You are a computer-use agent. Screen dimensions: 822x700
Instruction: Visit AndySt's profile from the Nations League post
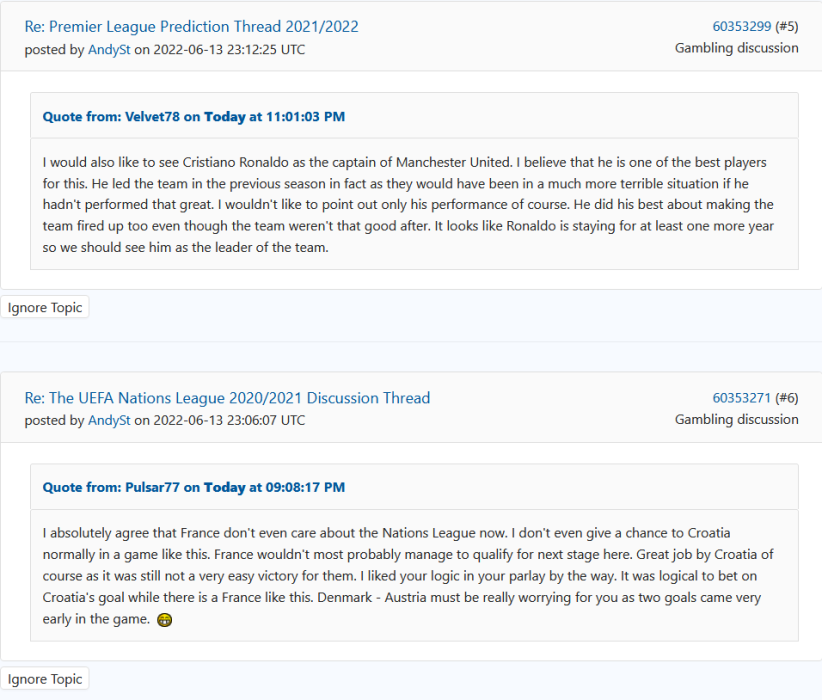click(x=109, y=421)
